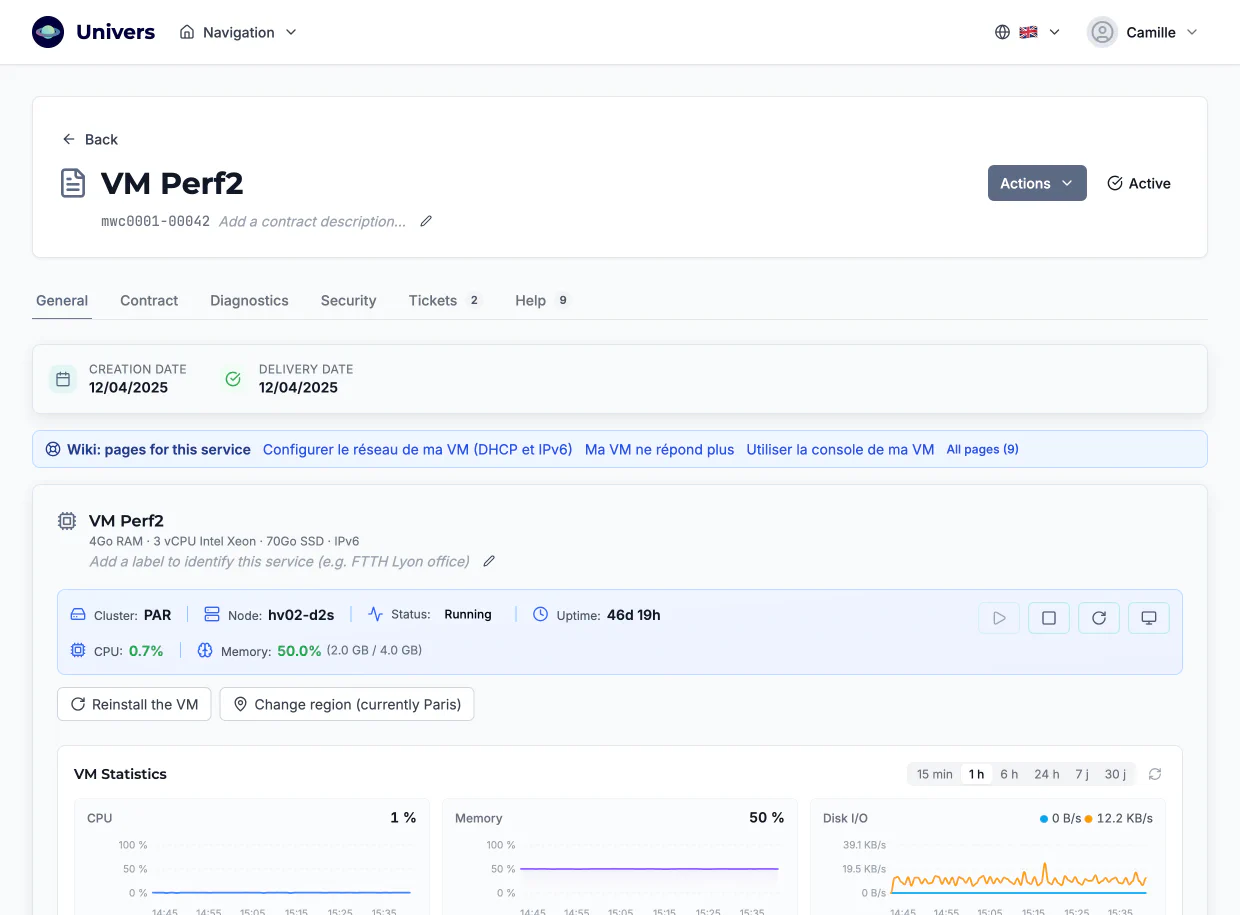The width and height of the screenshot is (1240, 915).
Task: Click the service label pencil icon
Action: tap(489, 561)
